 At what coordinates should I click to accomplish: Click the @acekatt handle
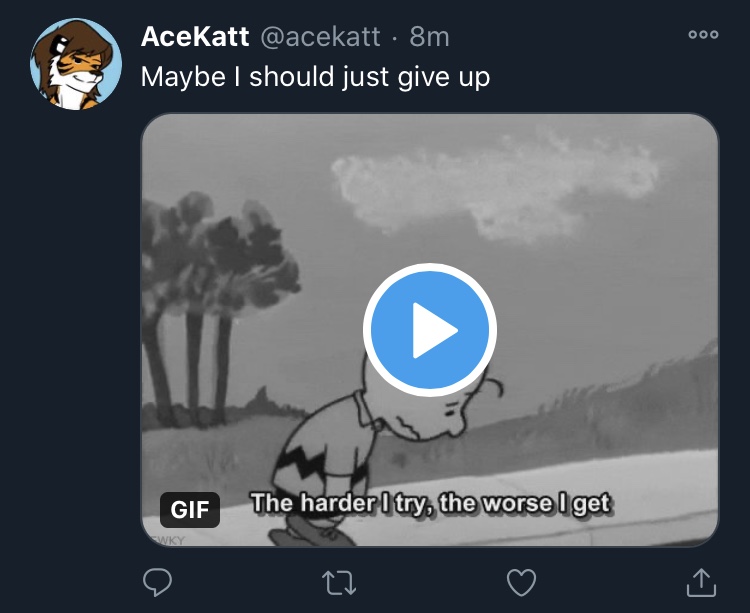tap(320, 37)
